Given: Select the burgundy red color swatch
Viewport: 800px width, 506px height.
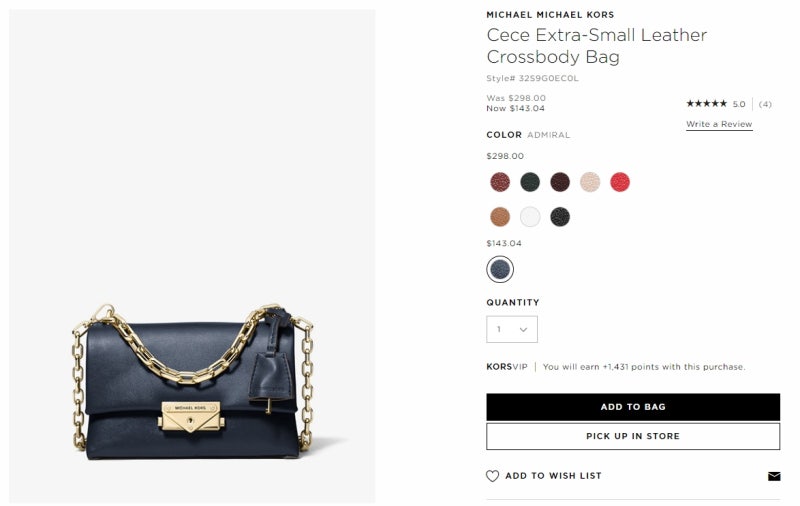Looking at the screenshot, I should coord(500,182).
